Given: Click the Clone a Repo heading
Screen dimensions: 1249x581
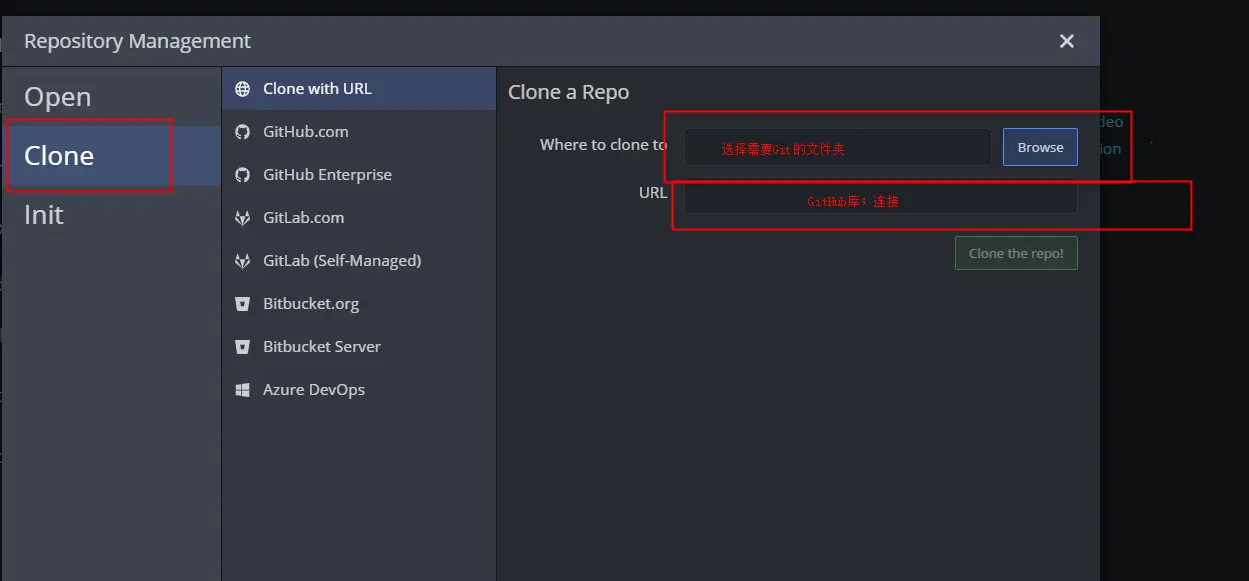Looking at the screenshot, I should 569,92.
